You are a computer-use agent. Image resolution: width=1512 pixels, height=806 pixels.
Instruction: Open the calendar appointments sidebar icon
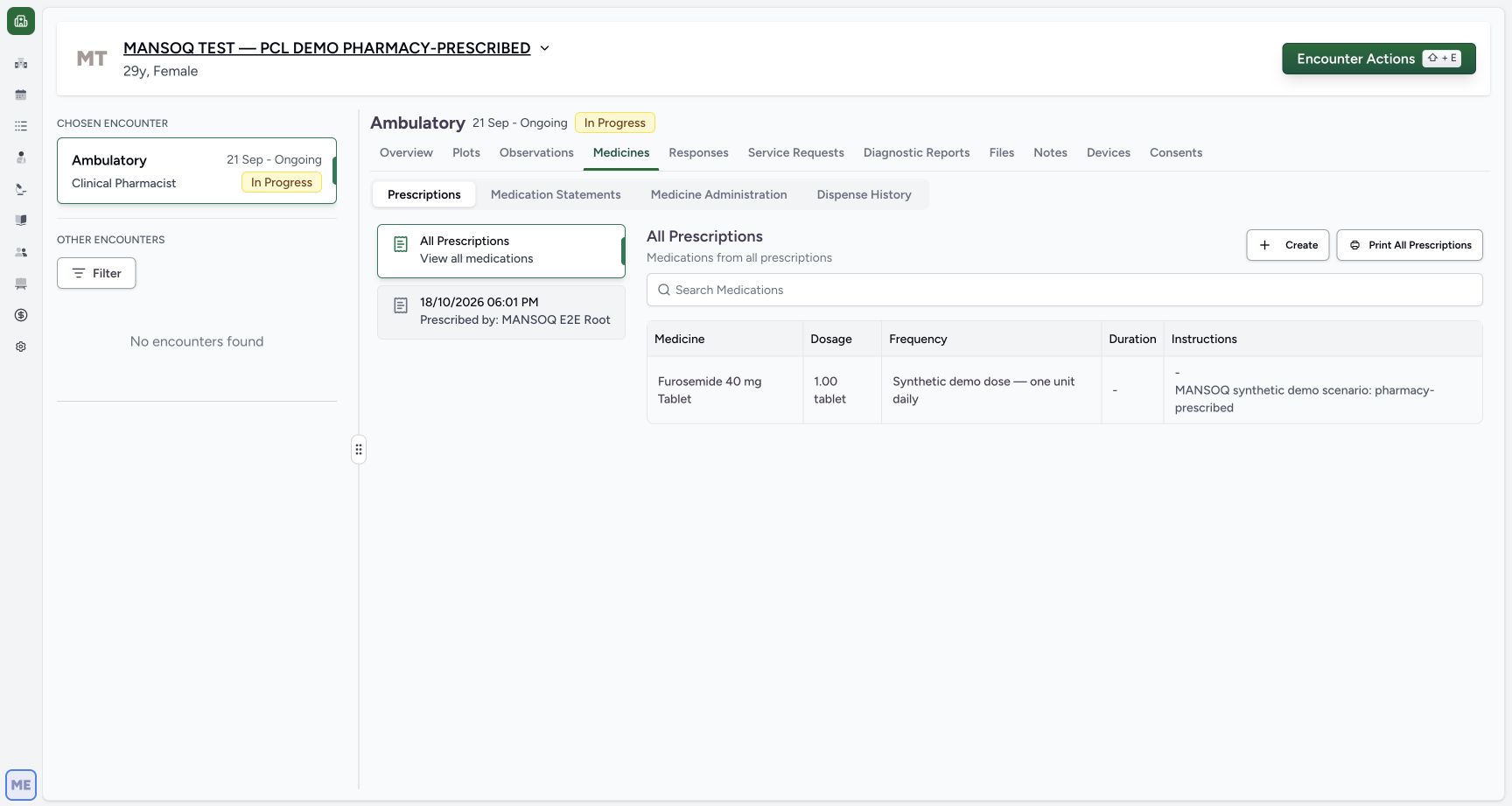point(21,95)
